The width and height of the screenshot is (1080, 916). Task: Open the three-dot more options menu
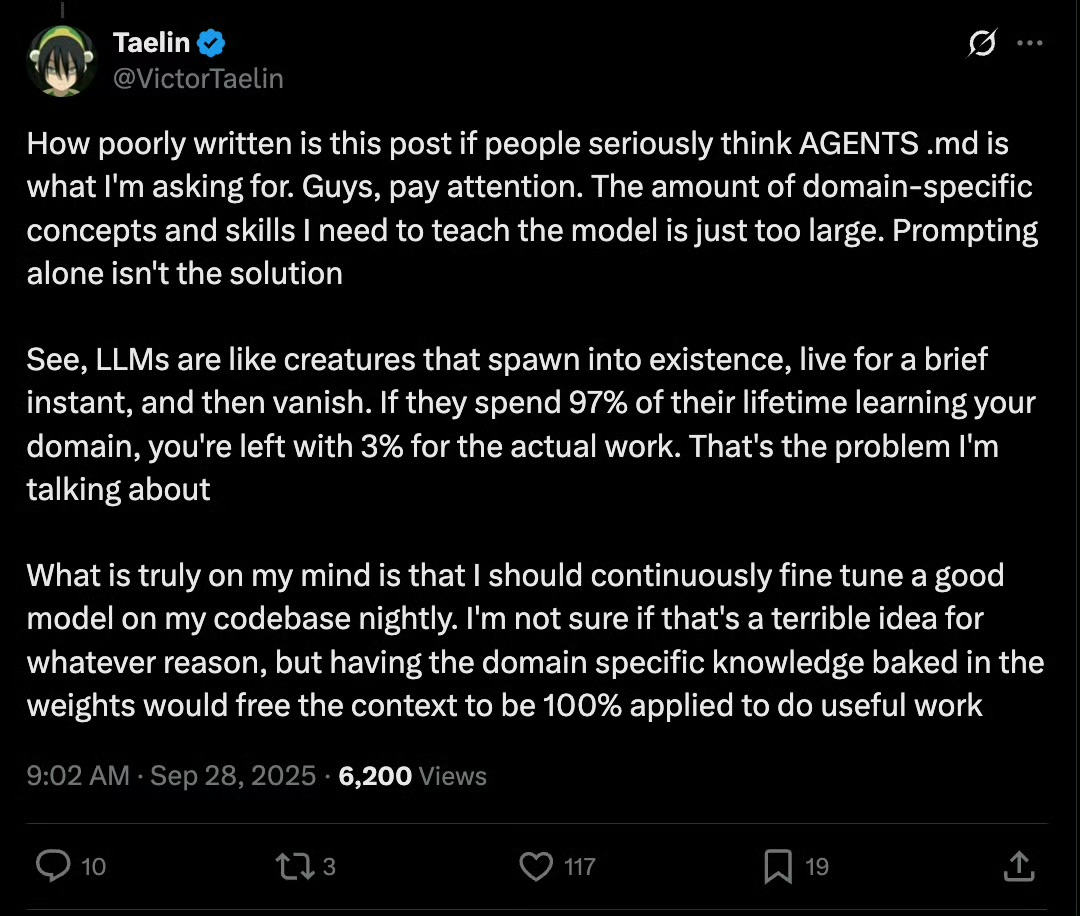click(x=1030, y=44)
